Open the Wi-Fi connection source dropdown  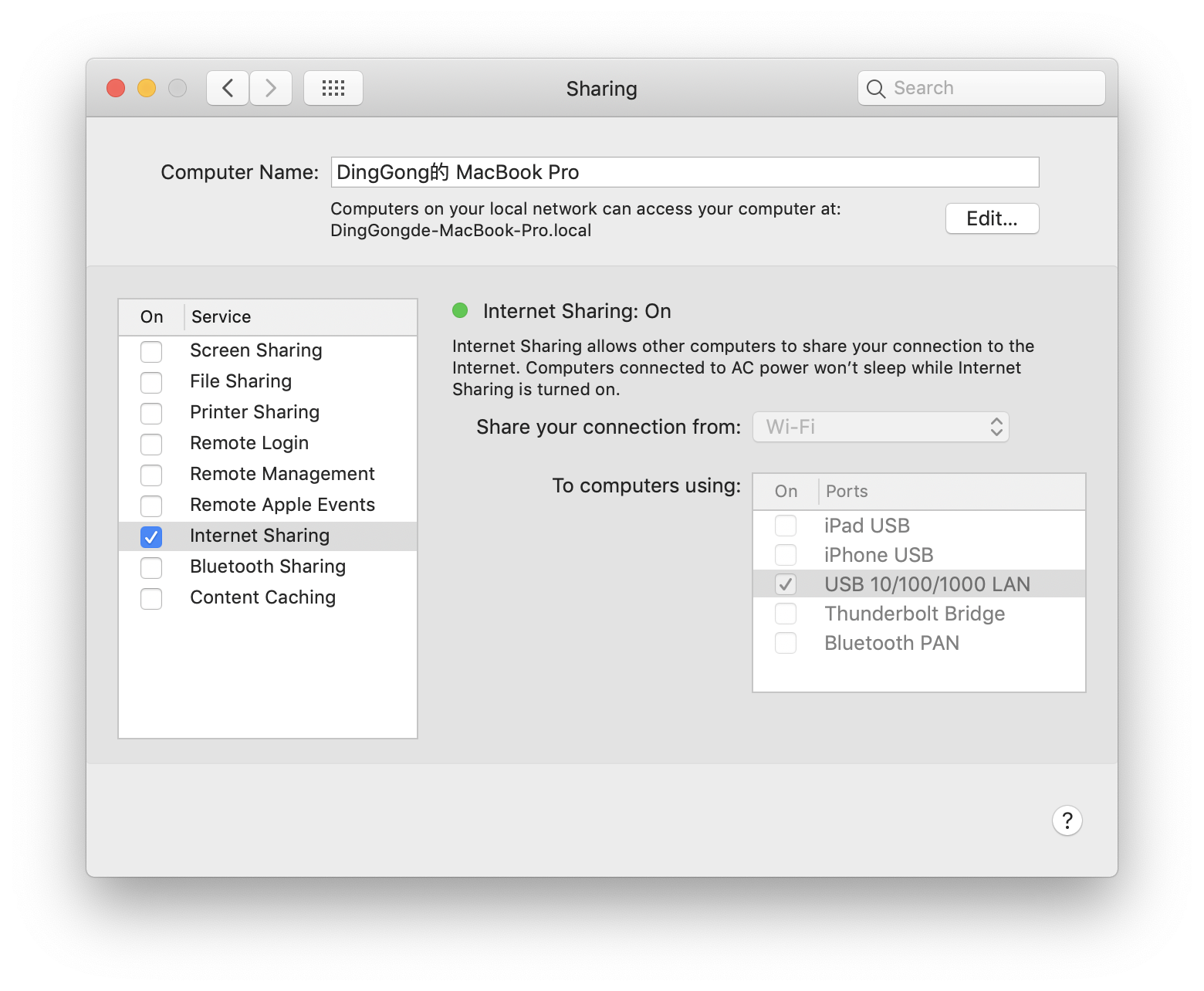pyautogui.click(x=881, y=427)
